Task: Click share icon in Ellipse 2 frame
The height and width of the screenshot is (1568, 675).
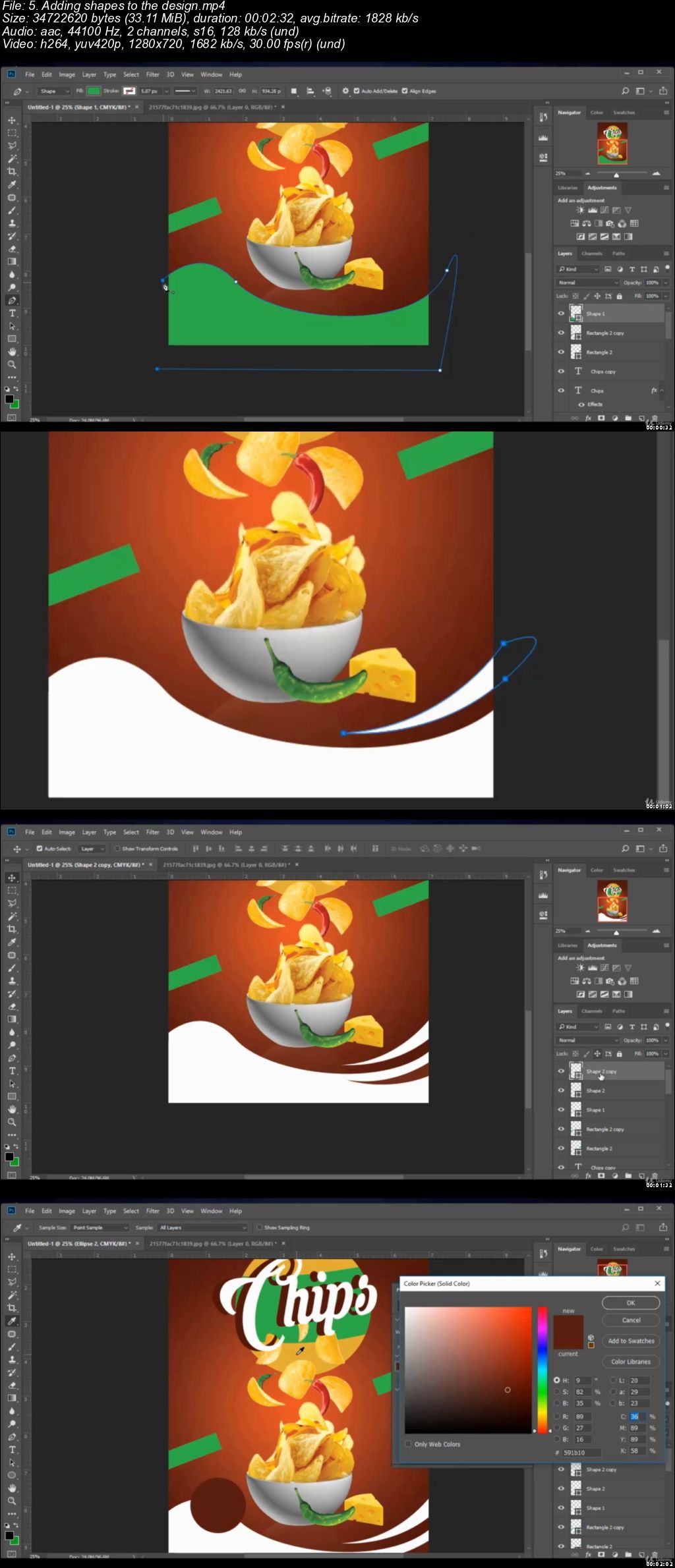Action: (x=663, y=1227)
